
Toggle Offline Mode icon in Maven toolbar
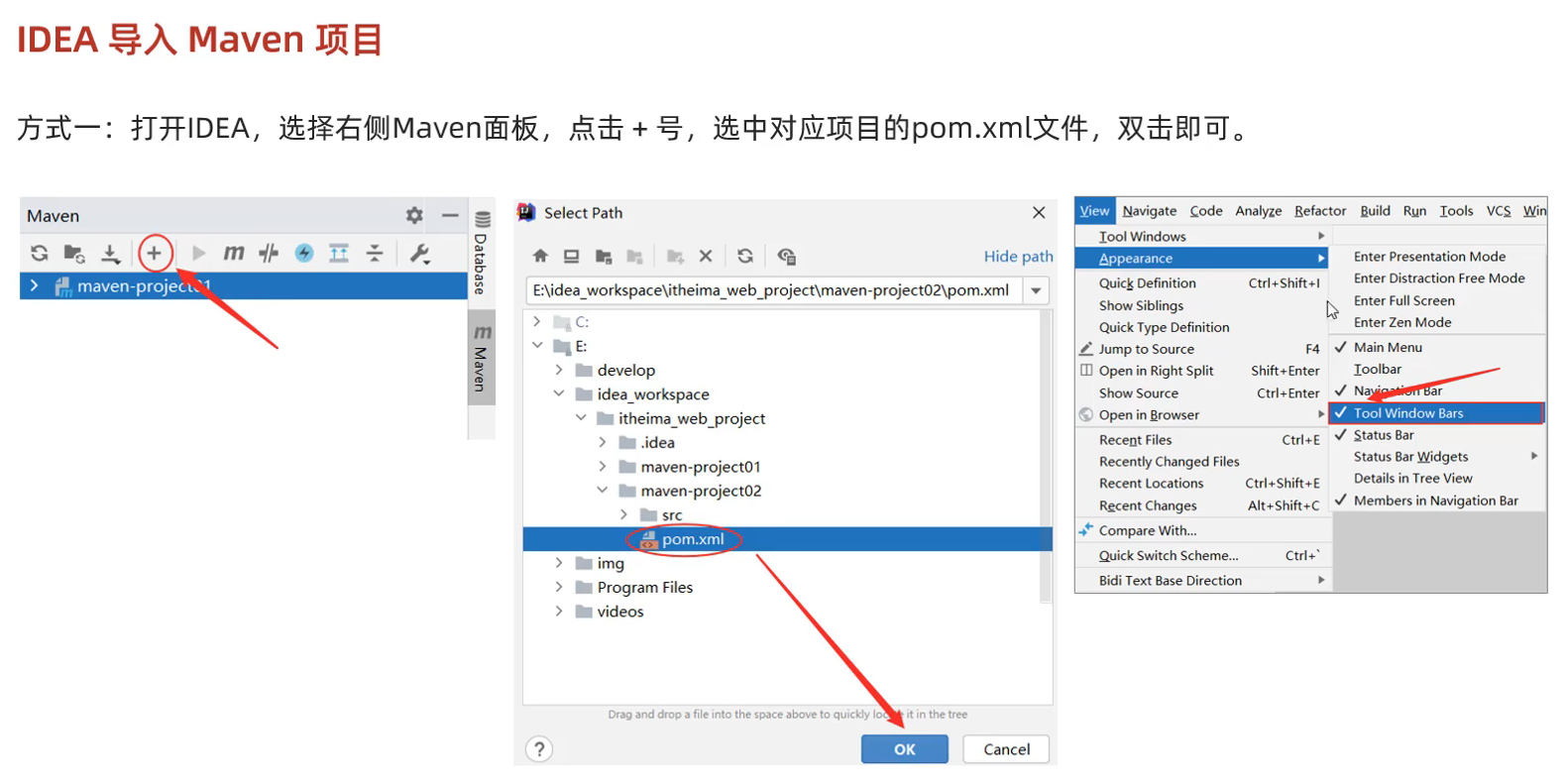[x=269, y=254]
